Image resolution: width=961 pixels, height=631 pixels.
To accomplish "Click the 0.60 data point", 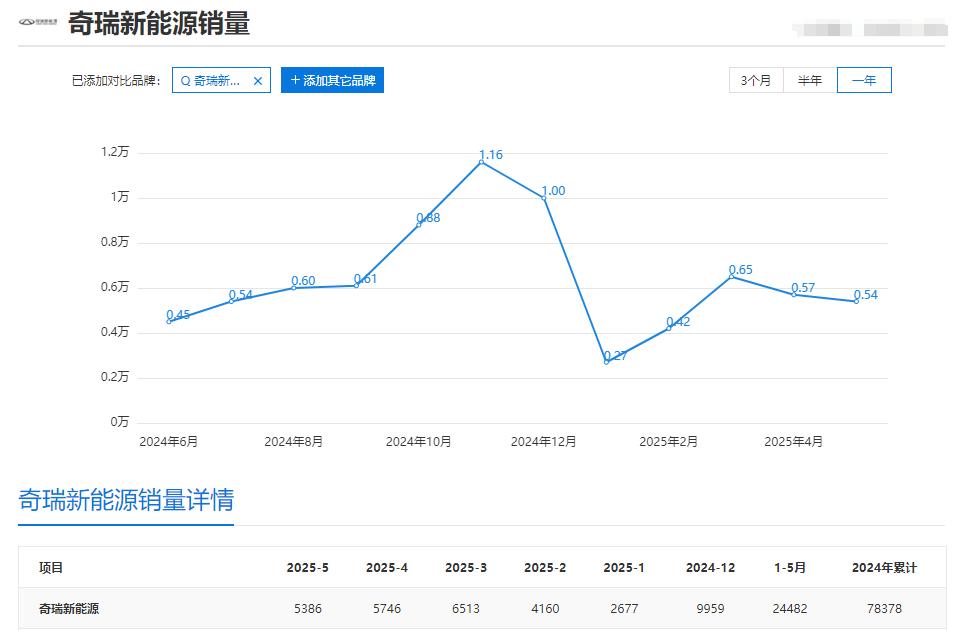I will pyautogui.click(x=294, y=288).
